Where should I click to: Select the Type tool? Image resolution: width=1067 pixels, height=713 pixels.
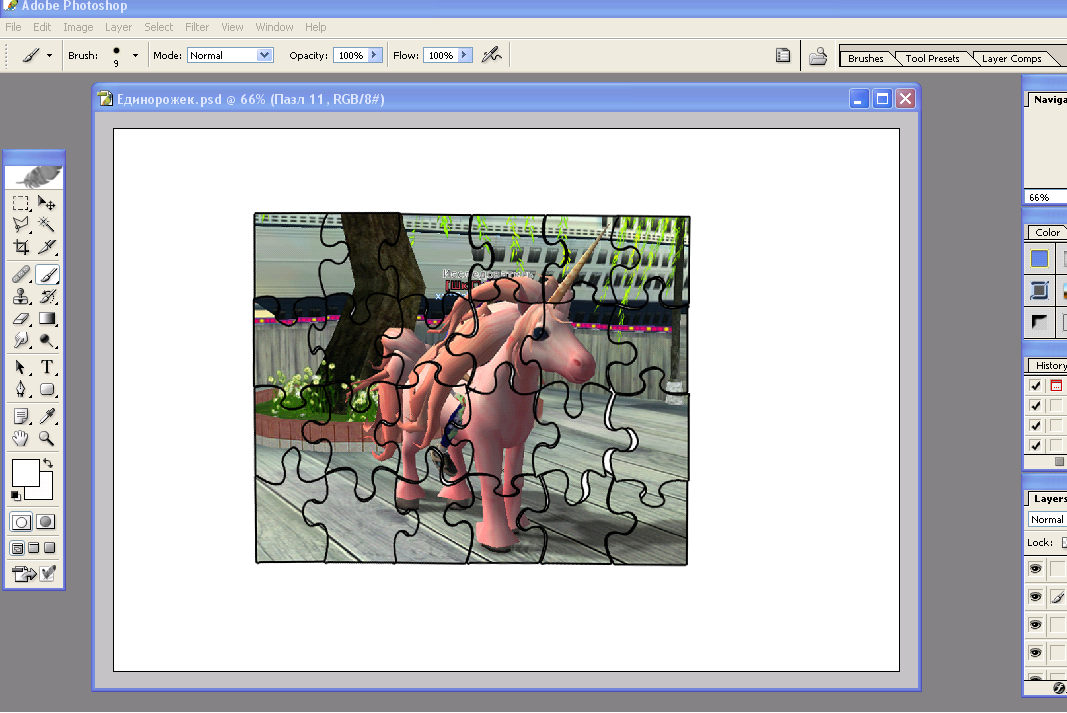click(47, 367)
